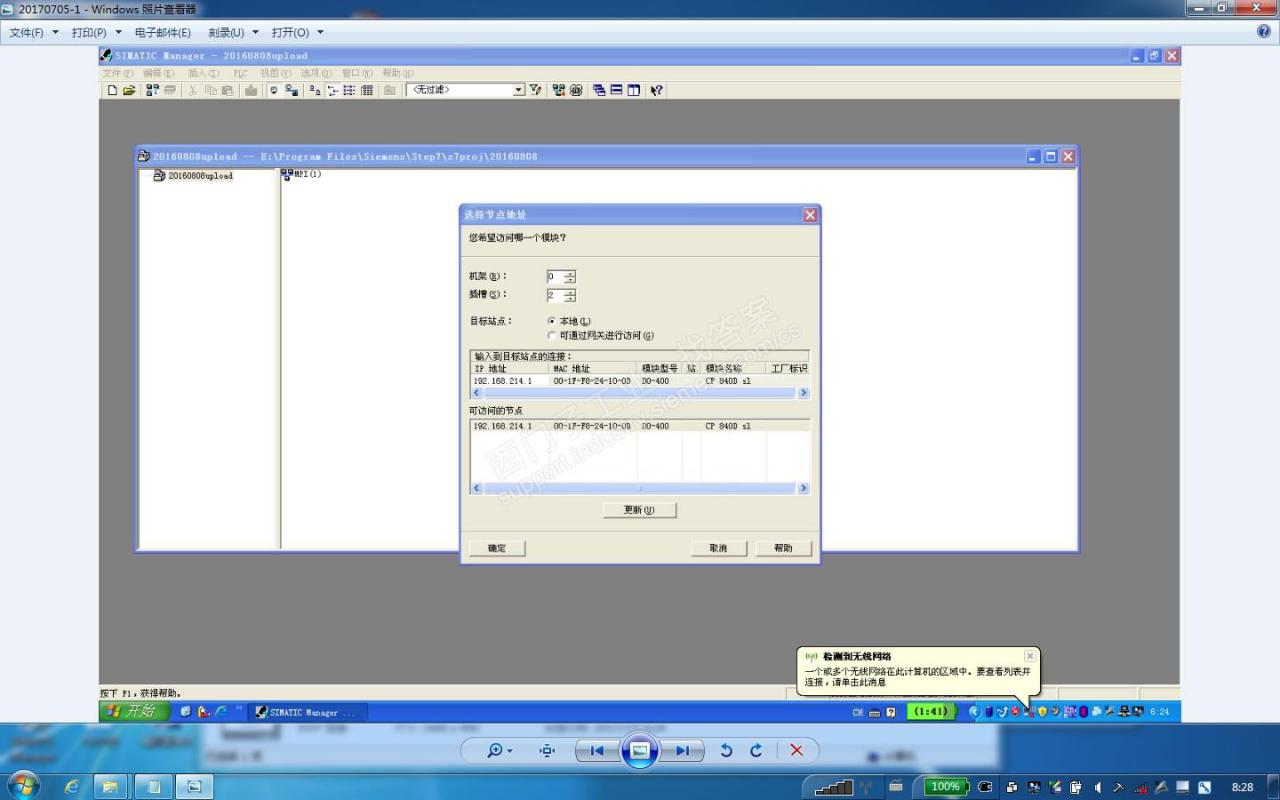Viewport: 1280px width, 800px height.
Task: Switch to List view icon
Action: click(348, 90)
